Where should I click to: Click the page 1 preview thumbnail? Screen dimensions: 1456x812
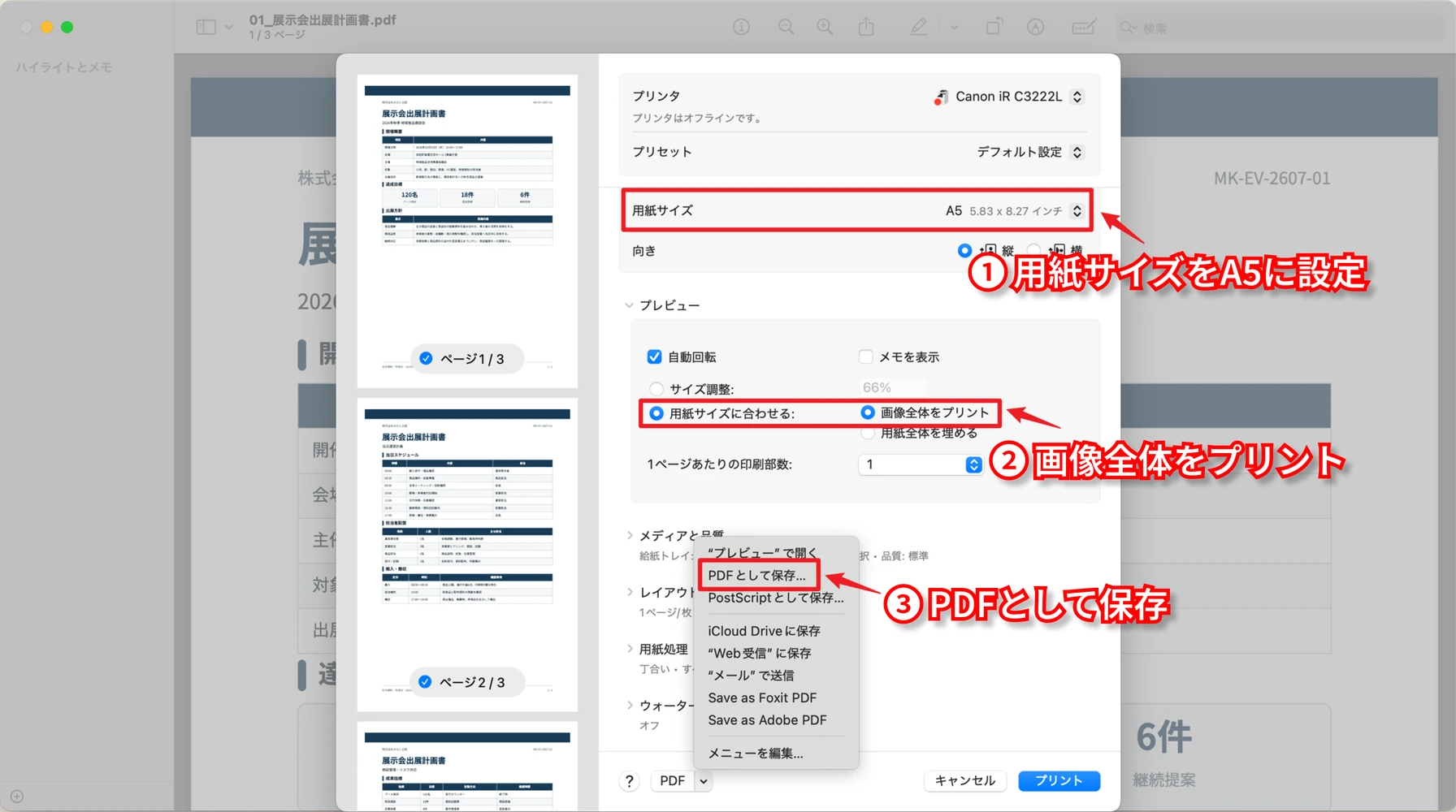tap(467, 231)
